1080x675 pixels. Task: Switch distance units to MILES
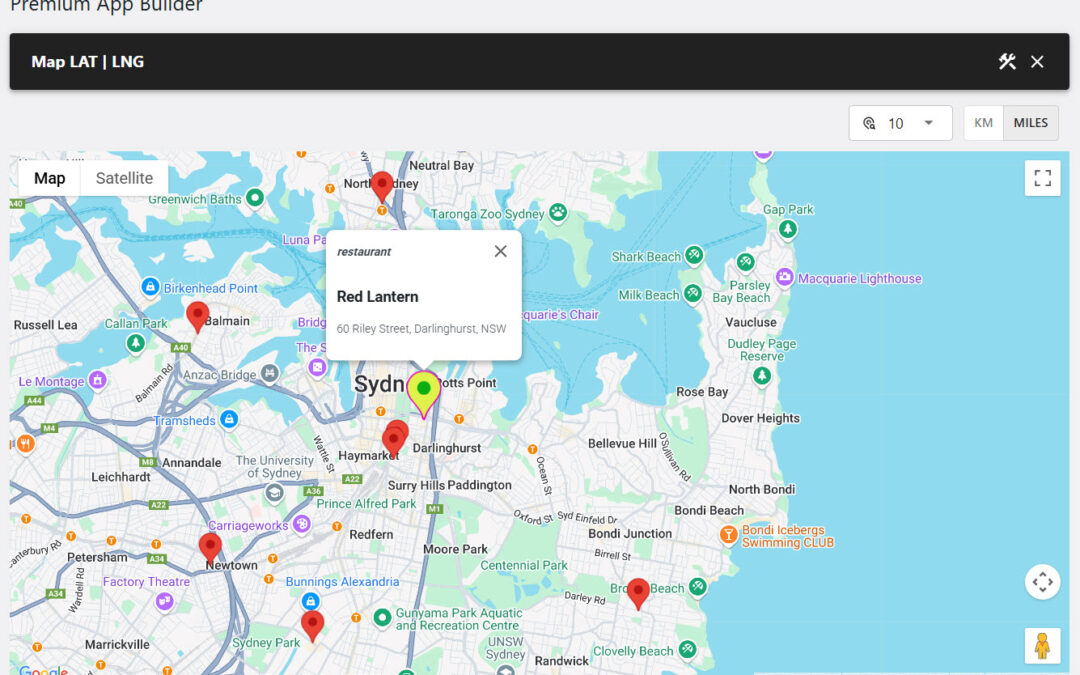point(1030,123)
